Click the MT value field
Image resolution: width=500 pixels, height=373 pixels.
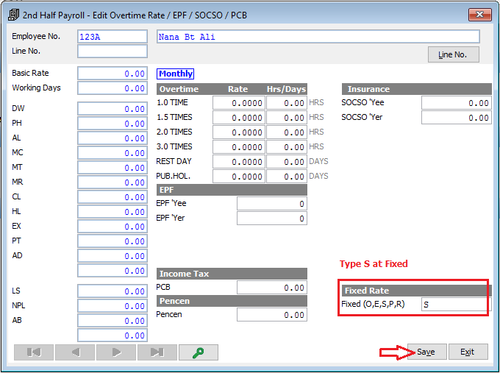pos(112,167)
